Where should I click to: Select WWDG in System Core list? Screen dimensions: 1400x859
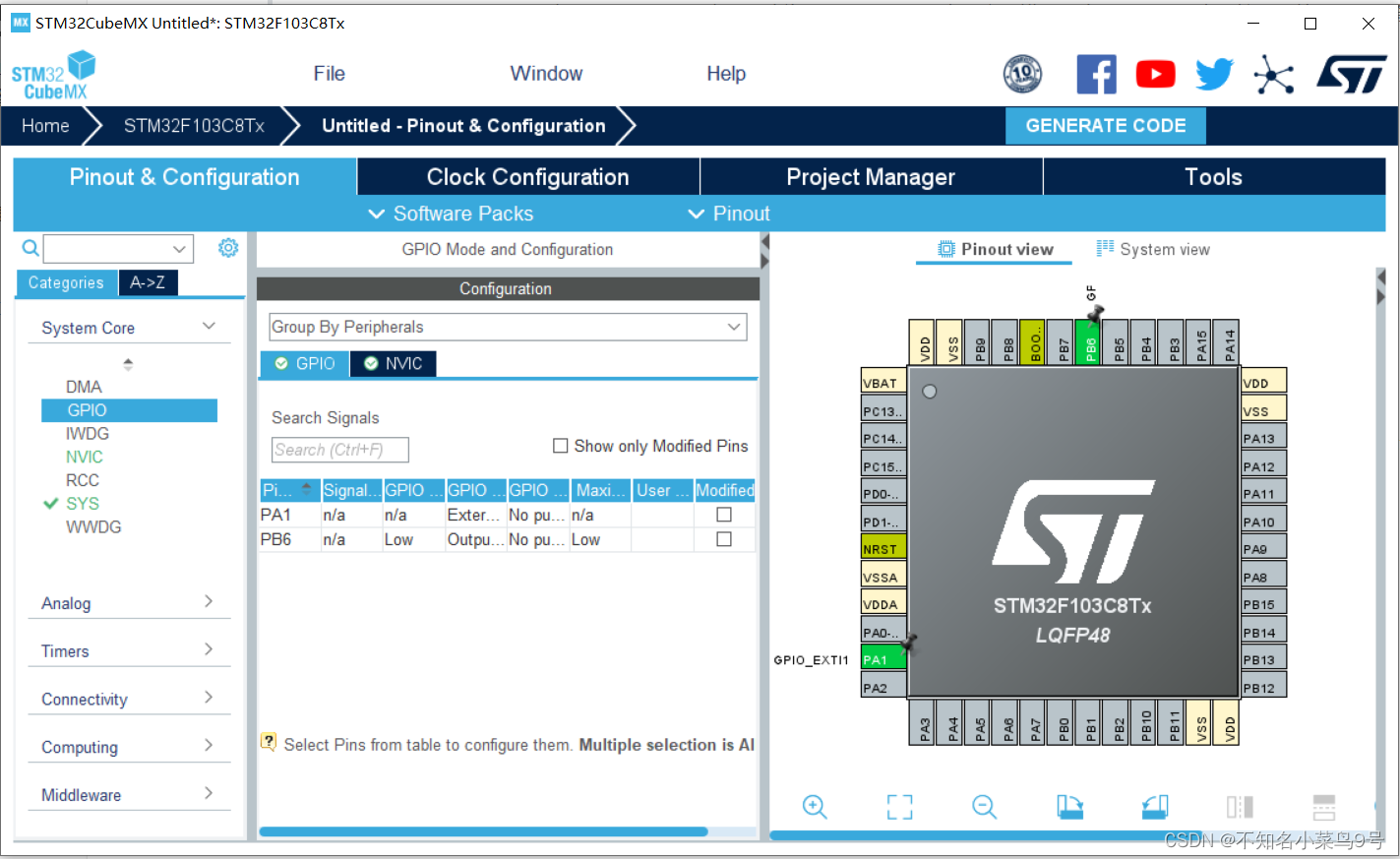[x=93, y=527]
